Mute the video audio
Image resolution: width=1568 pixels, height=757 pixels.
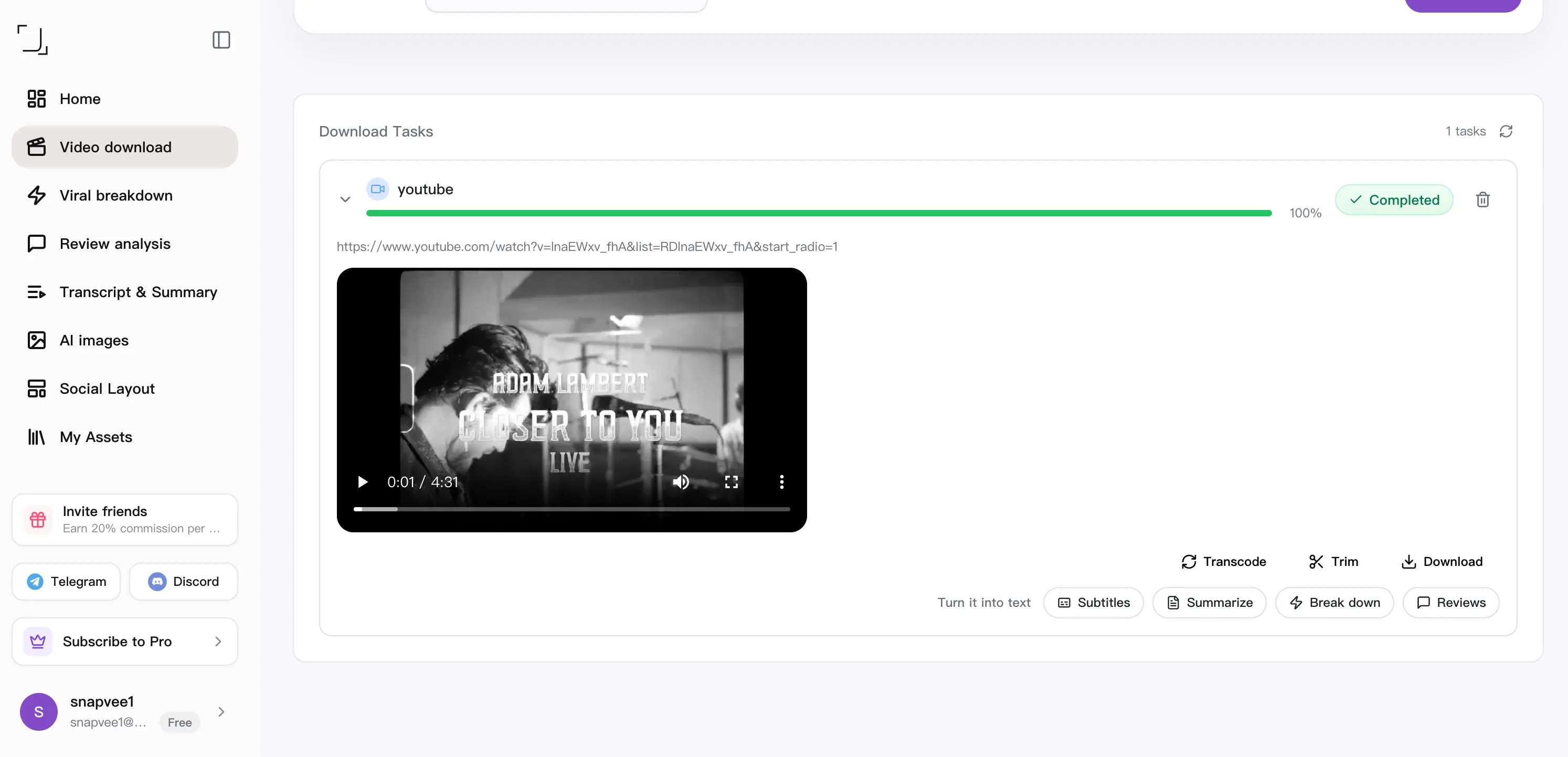pyautogui.click(x=681, y=482)
